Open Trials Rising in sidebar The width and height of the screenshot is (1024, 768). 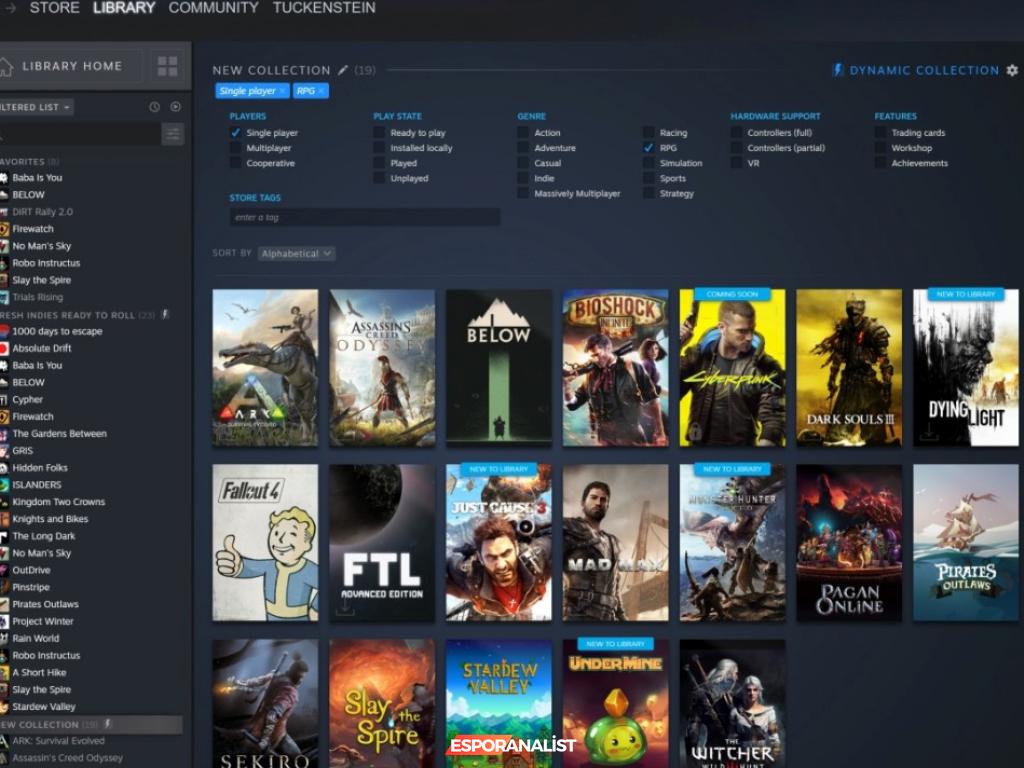37,297
